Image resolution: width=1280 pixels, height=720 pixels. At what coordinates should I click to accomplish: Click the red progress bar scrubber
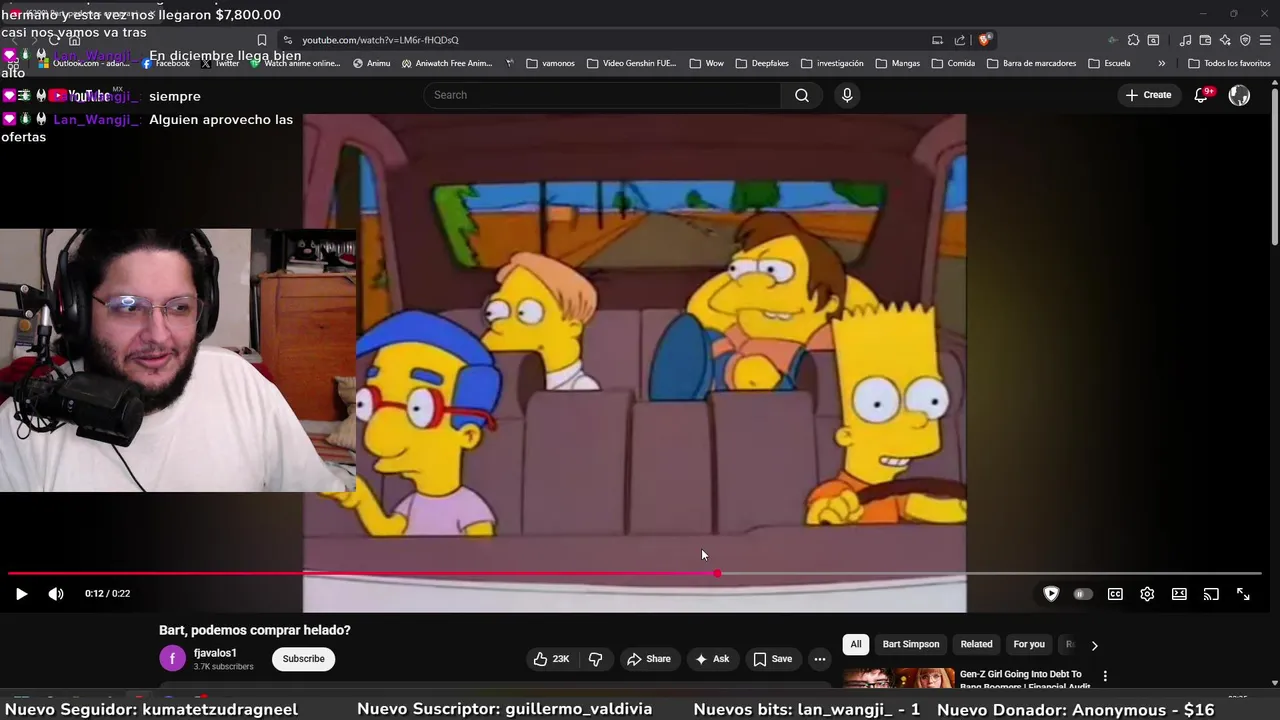(717, 573)
